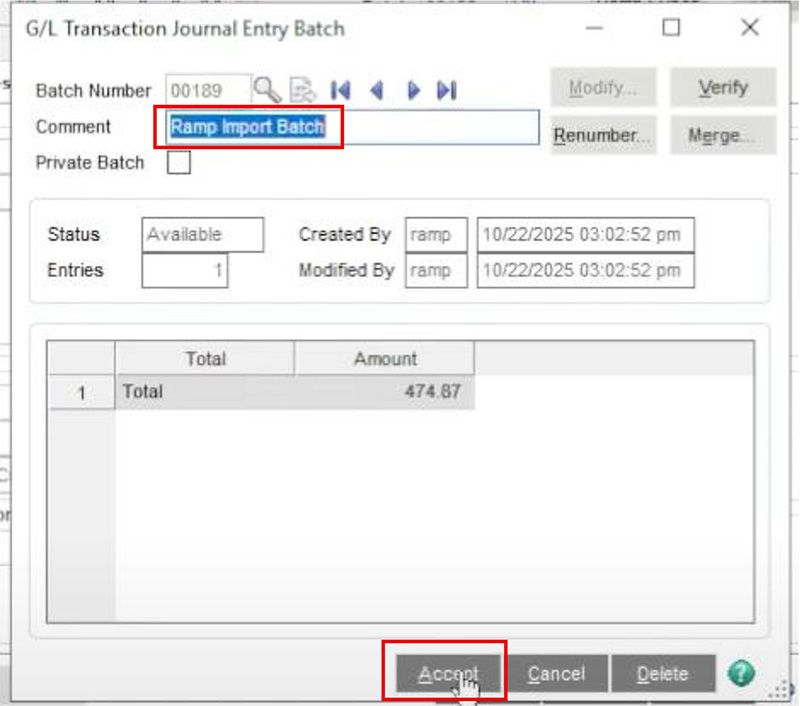Click the Amount column header
This screenshot has width=800, height=706.
(x=385, y=358)
